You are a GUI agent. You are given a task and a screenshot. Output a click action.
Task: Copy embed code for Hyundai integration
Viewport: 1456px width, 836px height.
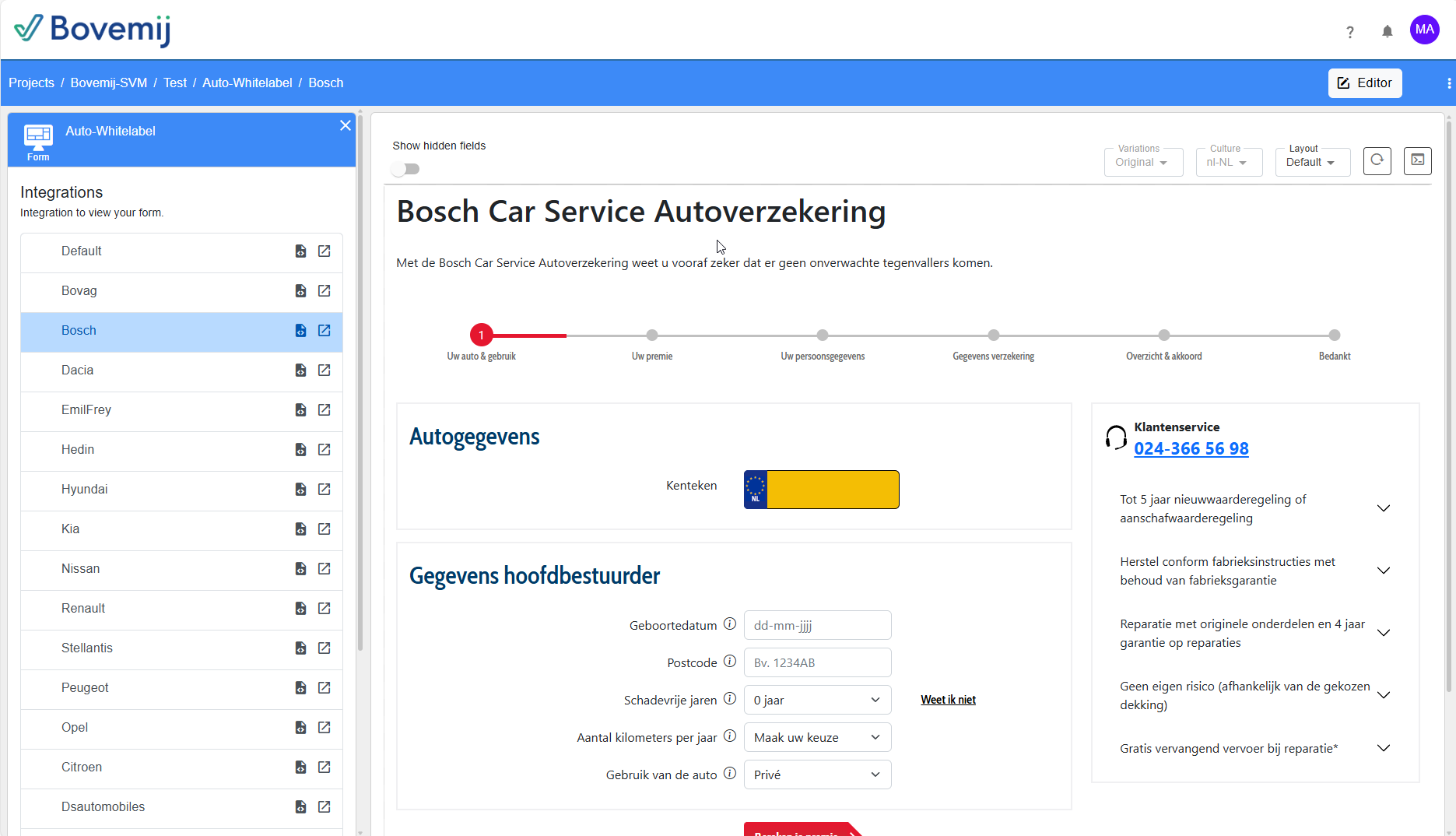[x=300, y=489]
